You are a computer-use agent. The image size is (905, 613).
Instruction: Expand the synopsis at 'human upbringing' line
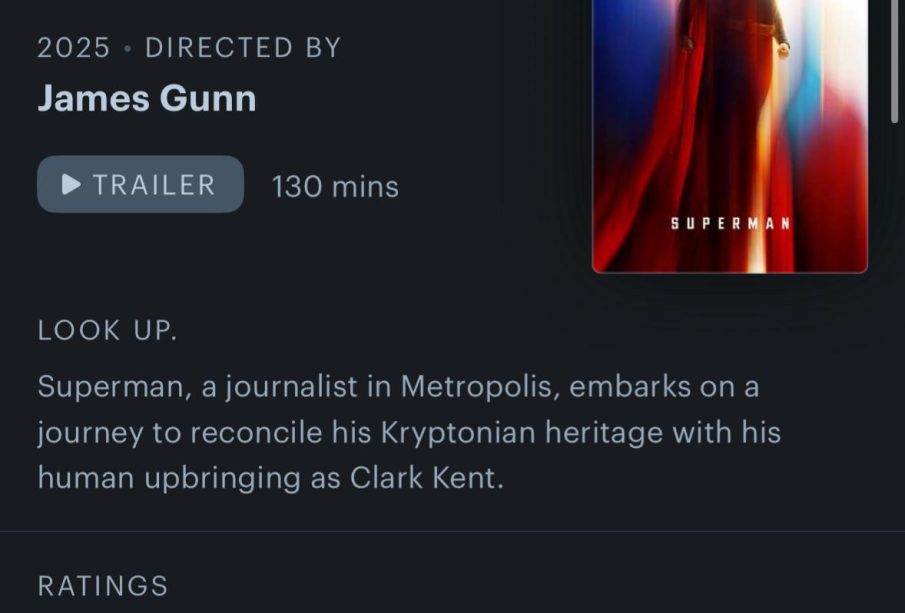(x=270, y=478)
